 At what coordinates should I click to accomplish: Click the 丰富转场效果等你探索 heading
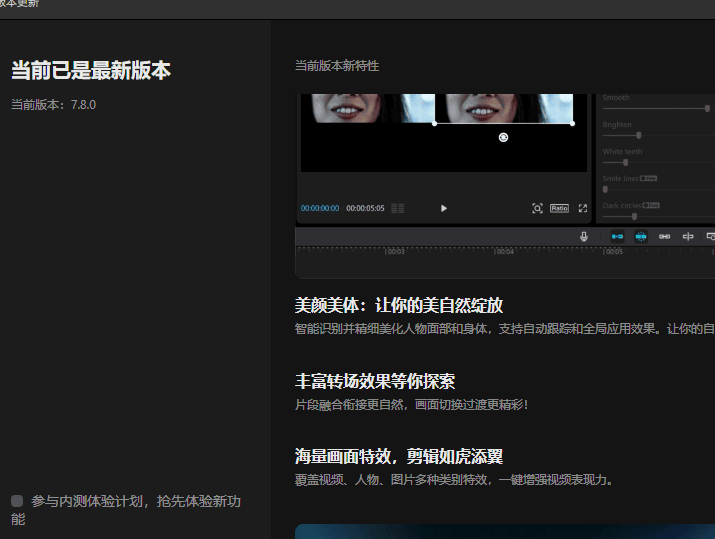375,382
